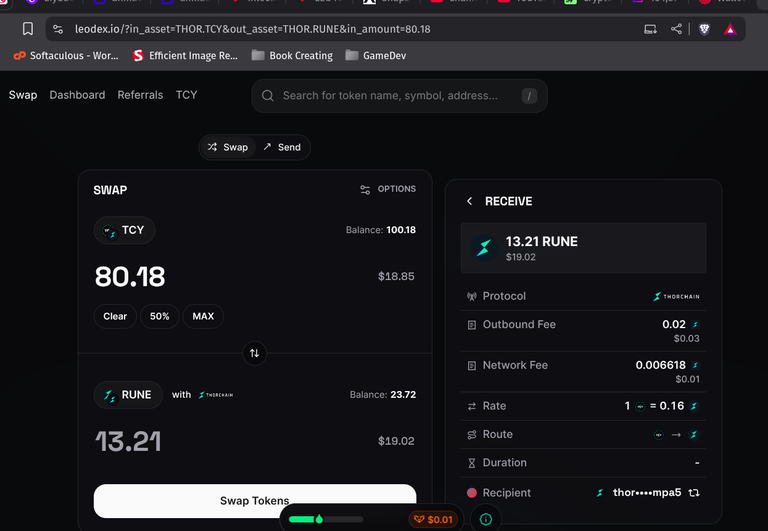The image size is (768, 531).
Task: Click the Route row arrow icons
Action: [x=676, y=434]
